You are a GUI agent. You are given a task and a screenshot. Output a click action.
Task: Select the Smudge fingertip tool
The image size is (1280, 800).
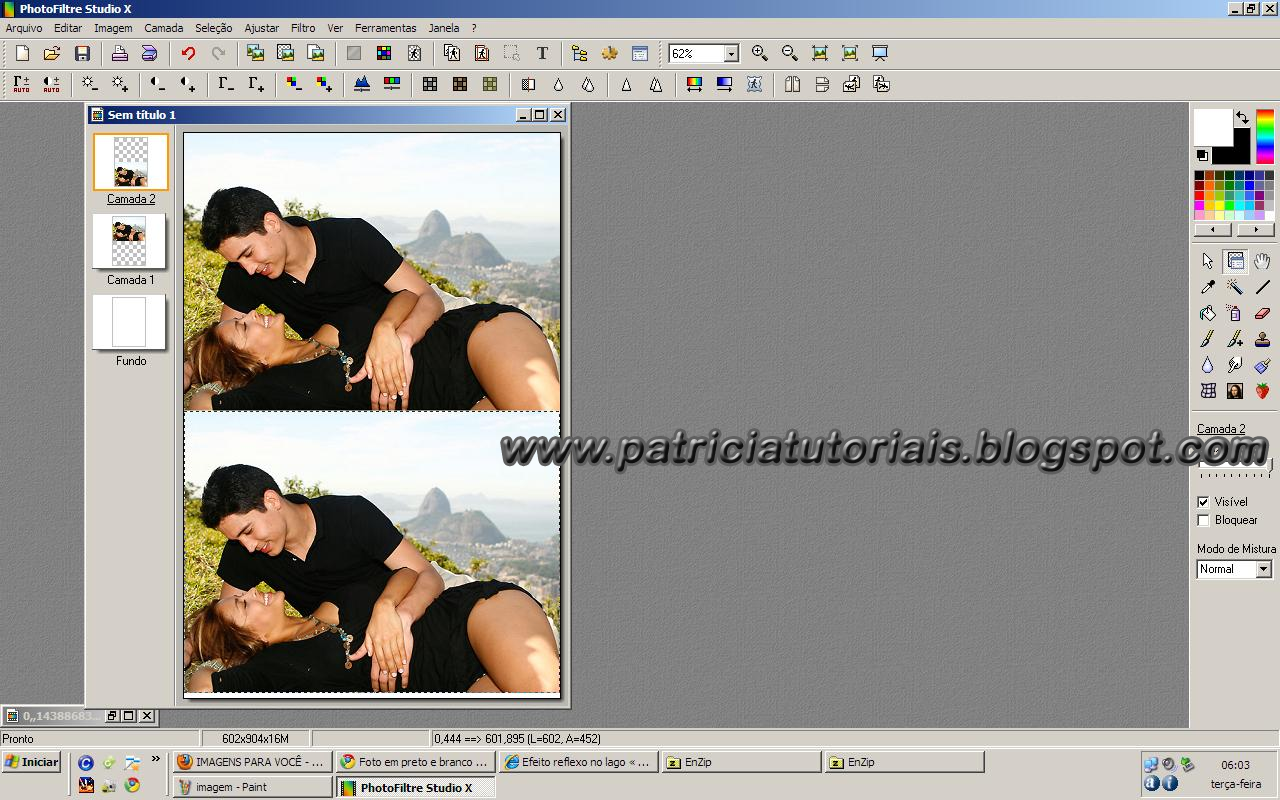pyautogui.click(x=1236, y=365)
